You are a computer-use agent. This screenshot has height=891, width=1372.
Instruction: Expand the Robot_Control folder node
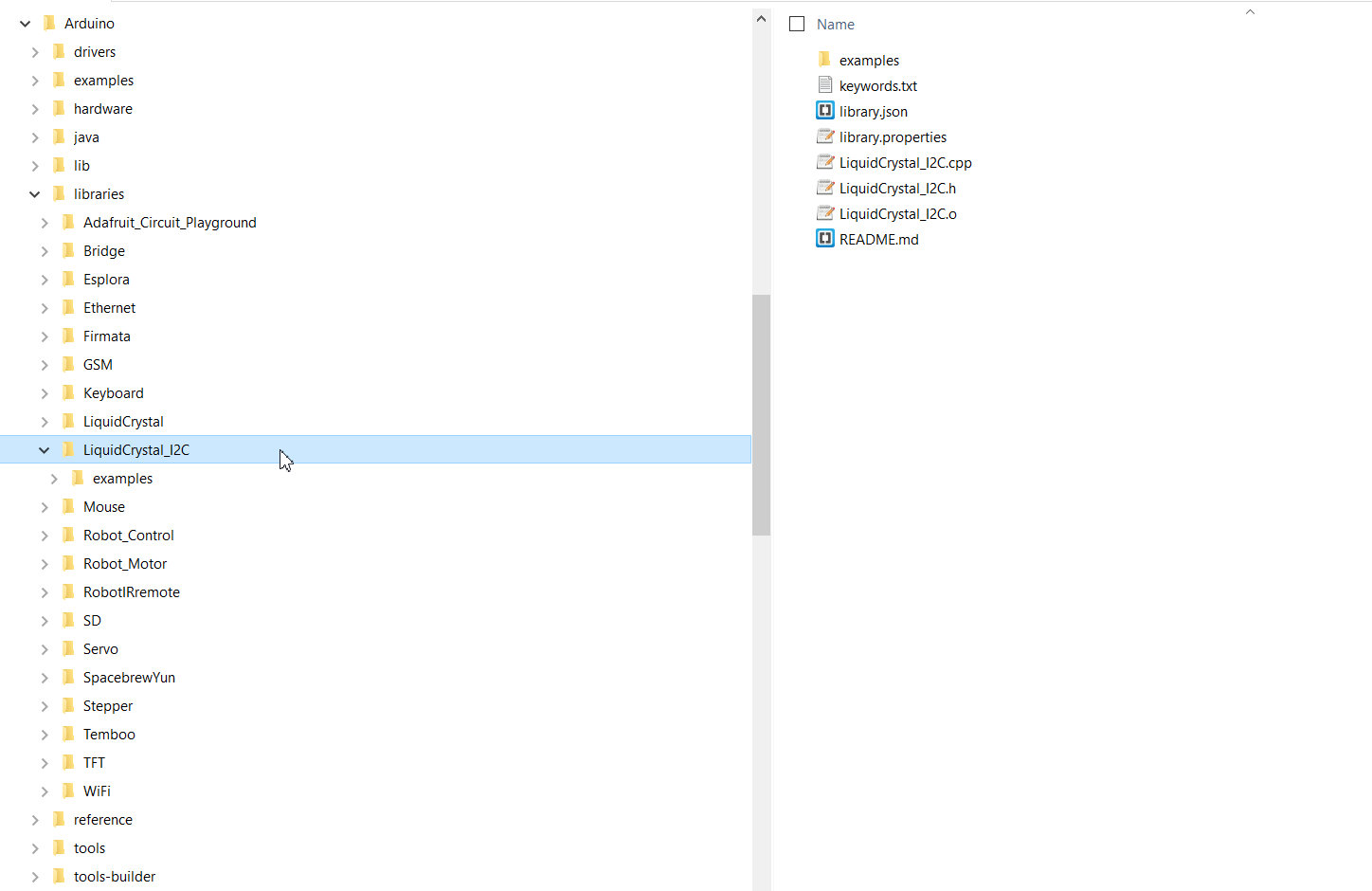45,536
